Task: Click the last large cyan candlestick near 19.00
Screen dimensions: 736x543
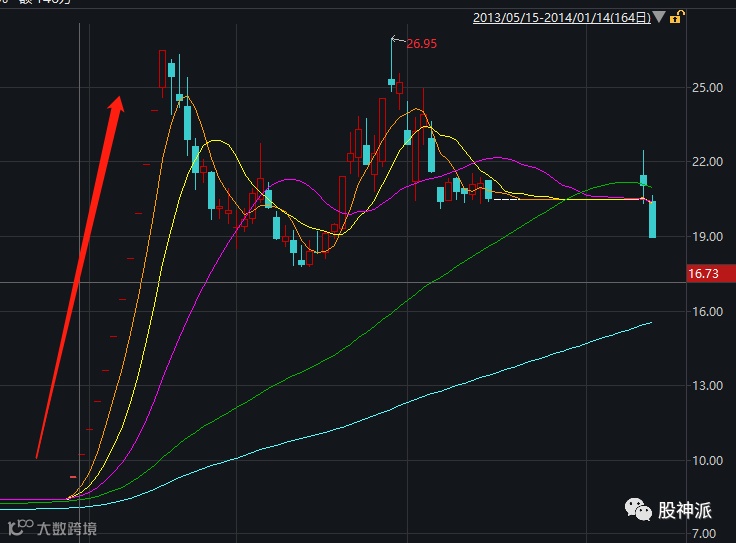Action: pyautogui.click(x=652, y=219)
